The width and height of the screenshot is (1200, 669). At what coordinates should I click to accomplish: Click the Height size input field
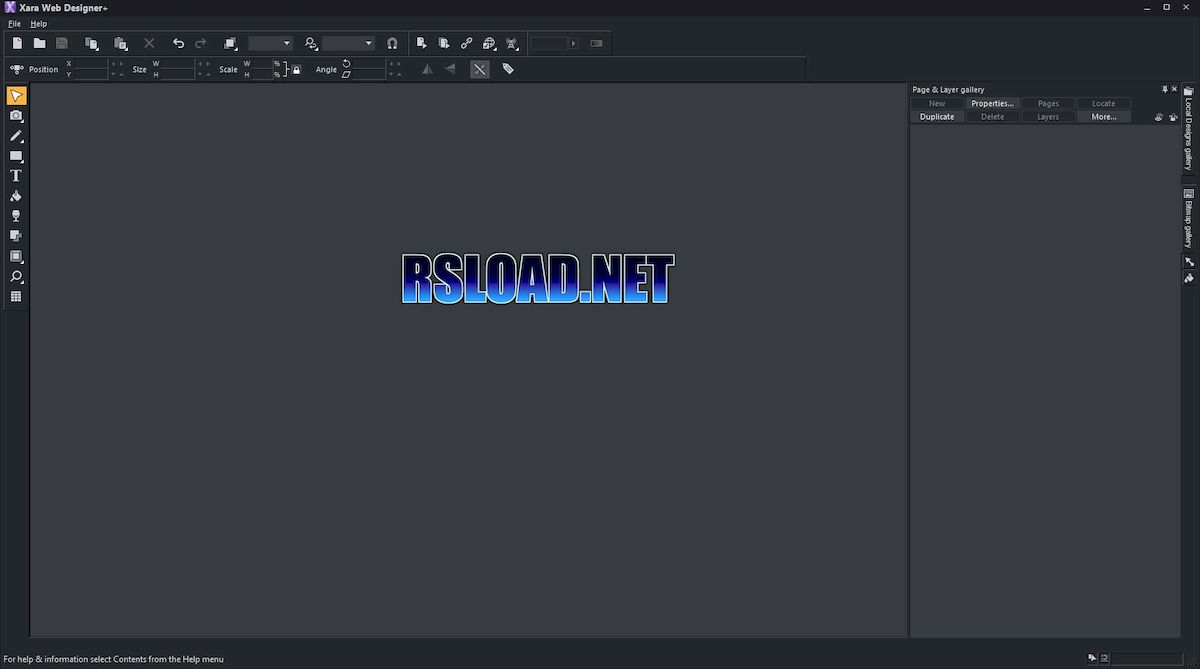point(178,75)
